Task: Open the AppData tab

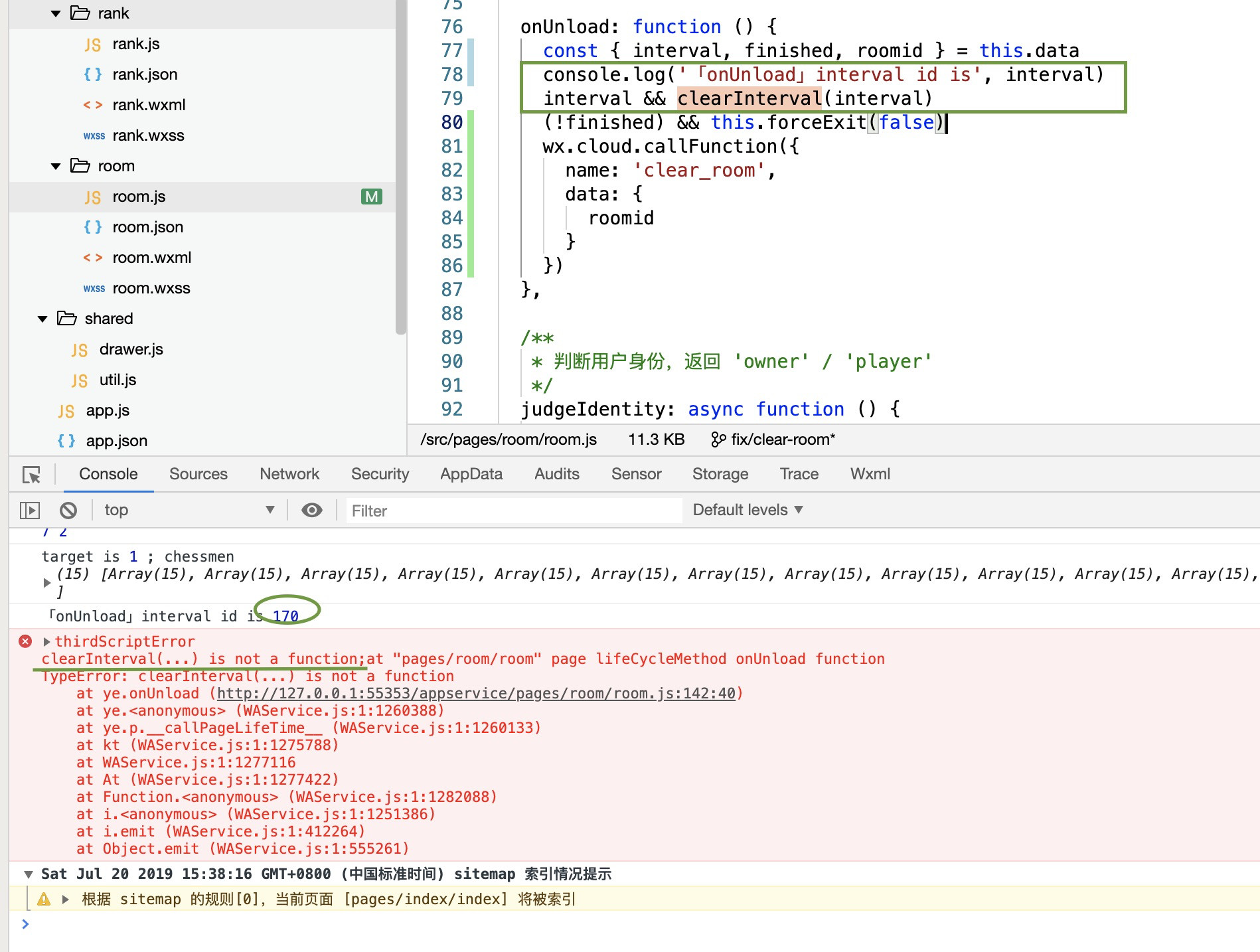Action: pos(471,474)
